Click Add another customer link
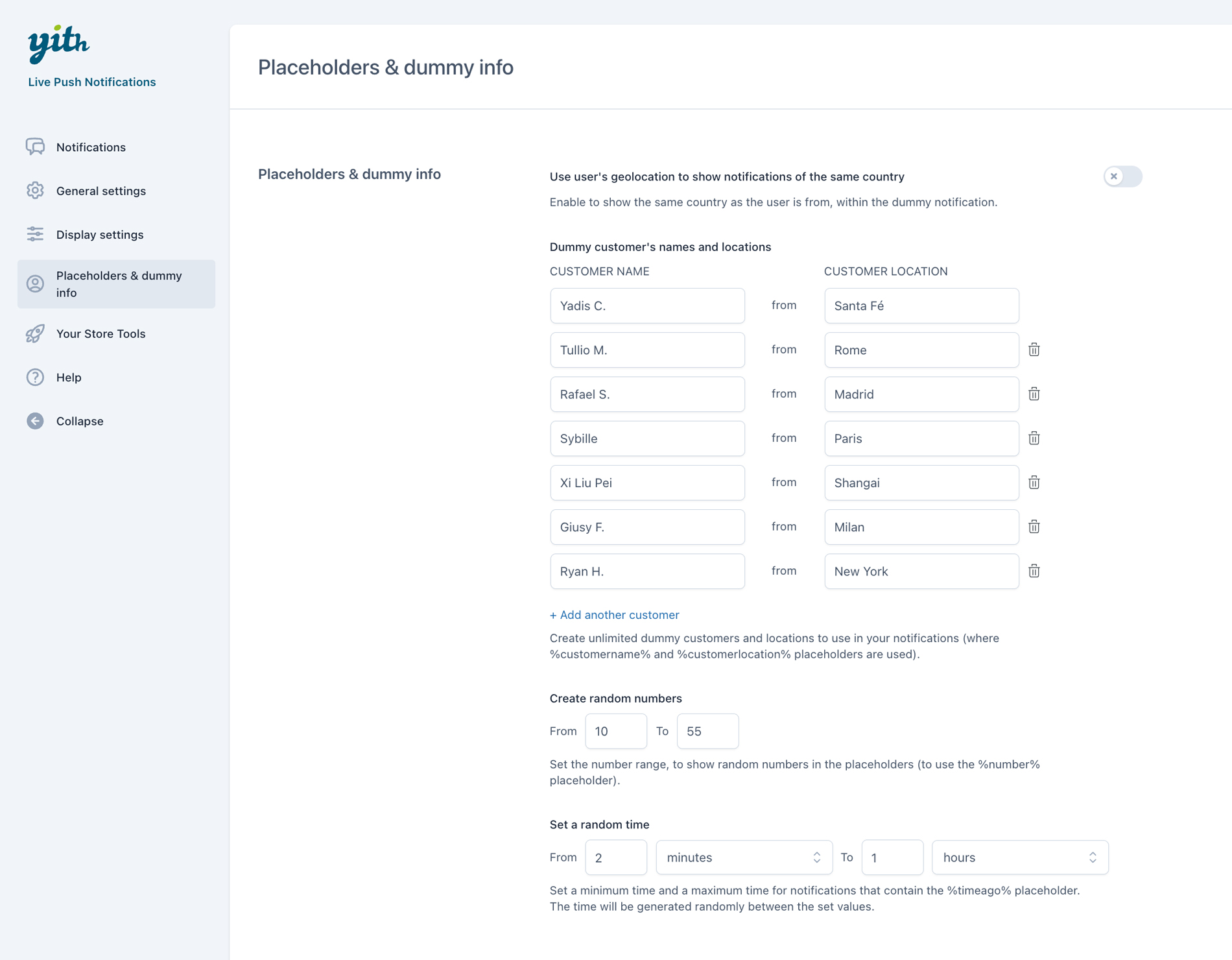This screenshot has height=960, width=1232. click(614, 615)
